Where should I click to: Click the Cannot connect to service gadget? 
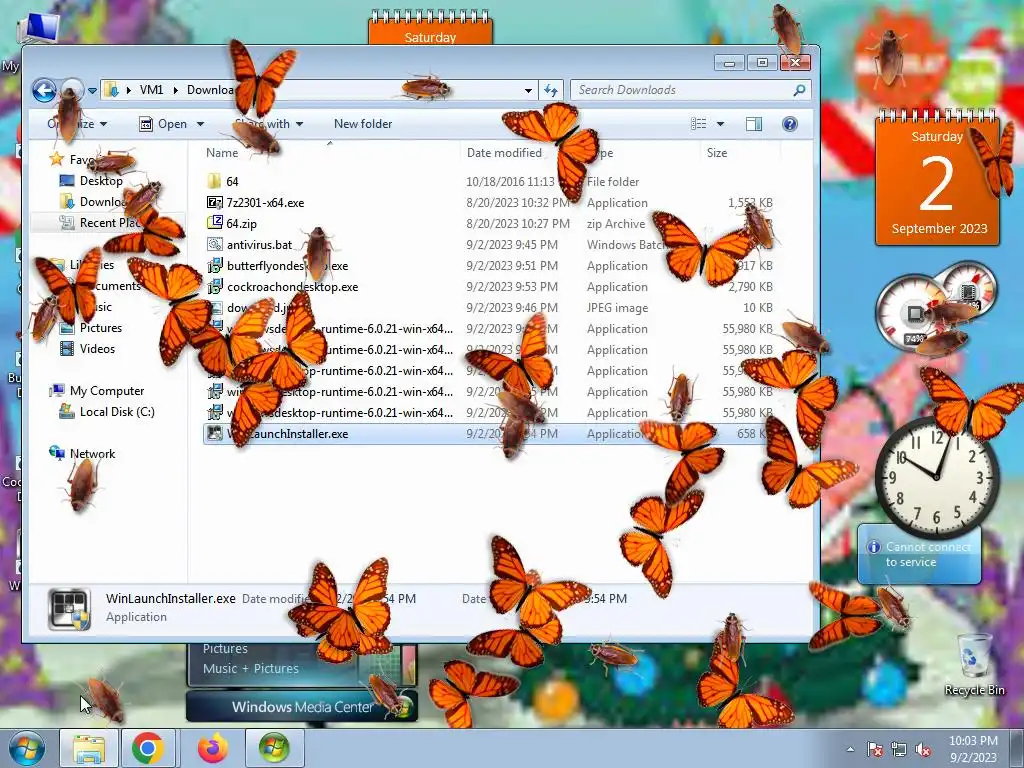920,554
